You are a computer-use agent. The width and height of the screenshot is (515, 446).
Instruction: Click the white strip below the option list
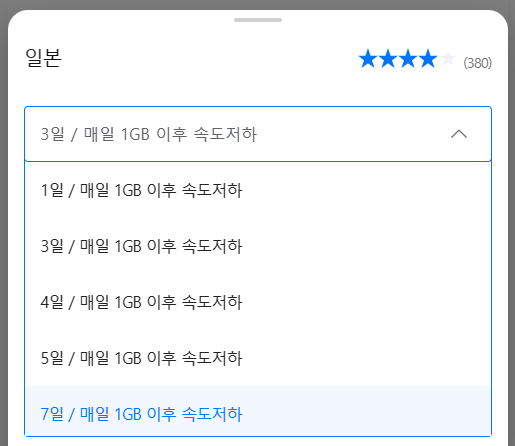coord(258,442)
